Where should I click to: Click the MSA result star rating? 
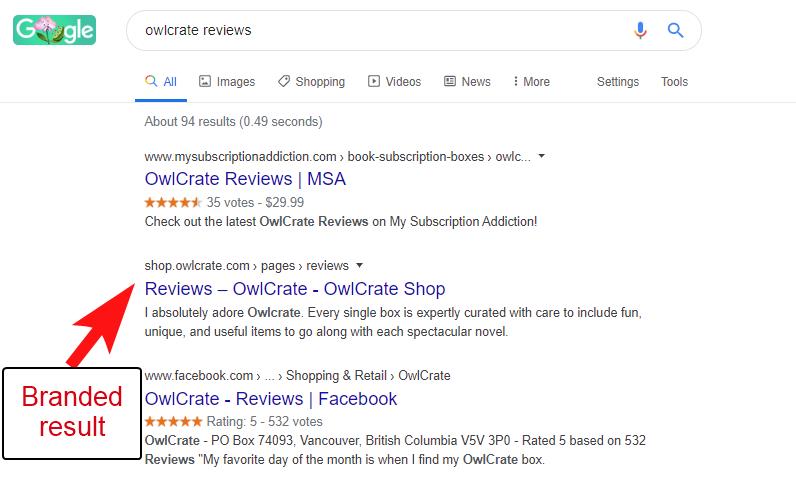[x=173, y=202]
